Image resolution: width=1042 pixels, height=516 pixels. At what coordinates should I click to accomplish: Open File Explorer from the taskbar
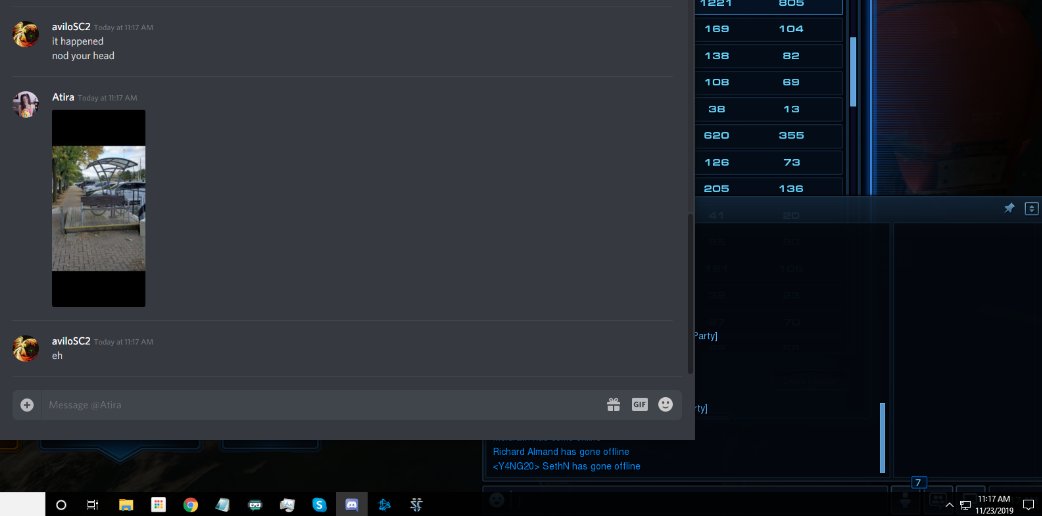(126, 505)
